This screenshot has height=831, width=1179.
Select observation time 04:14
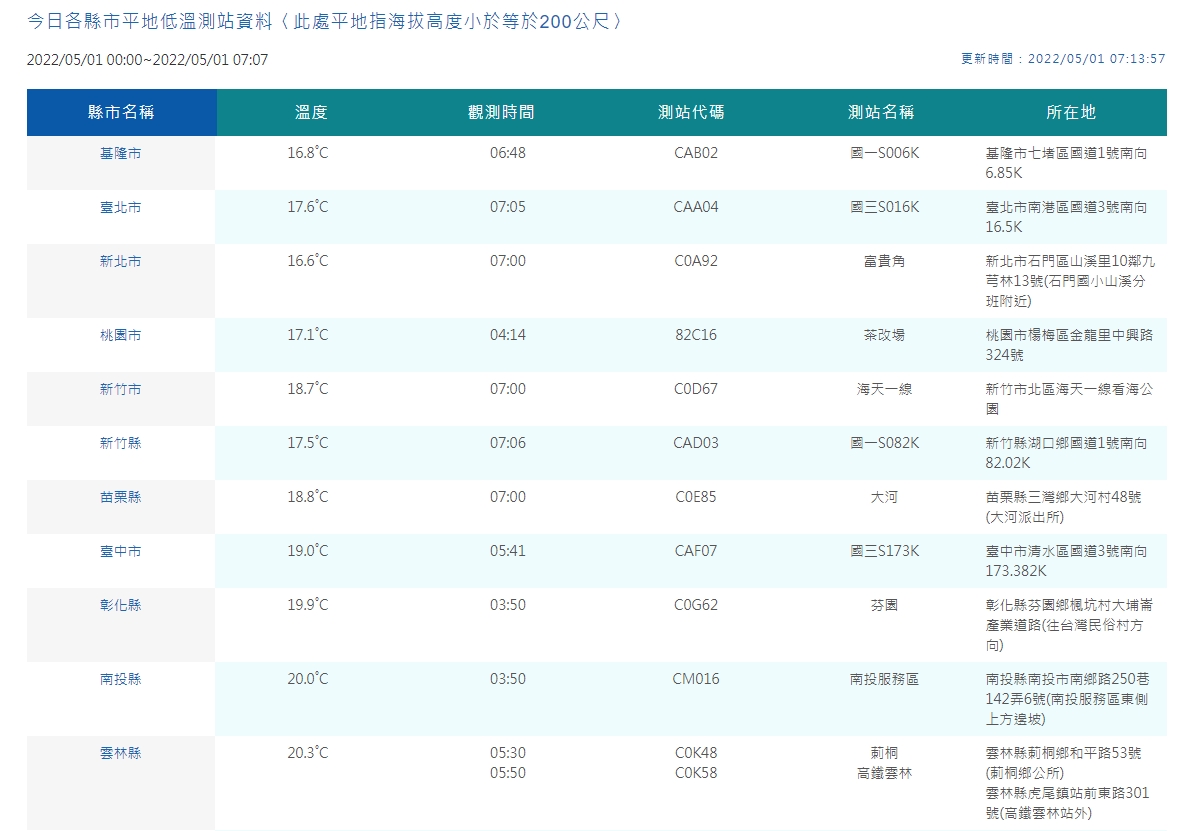point(508,335)
